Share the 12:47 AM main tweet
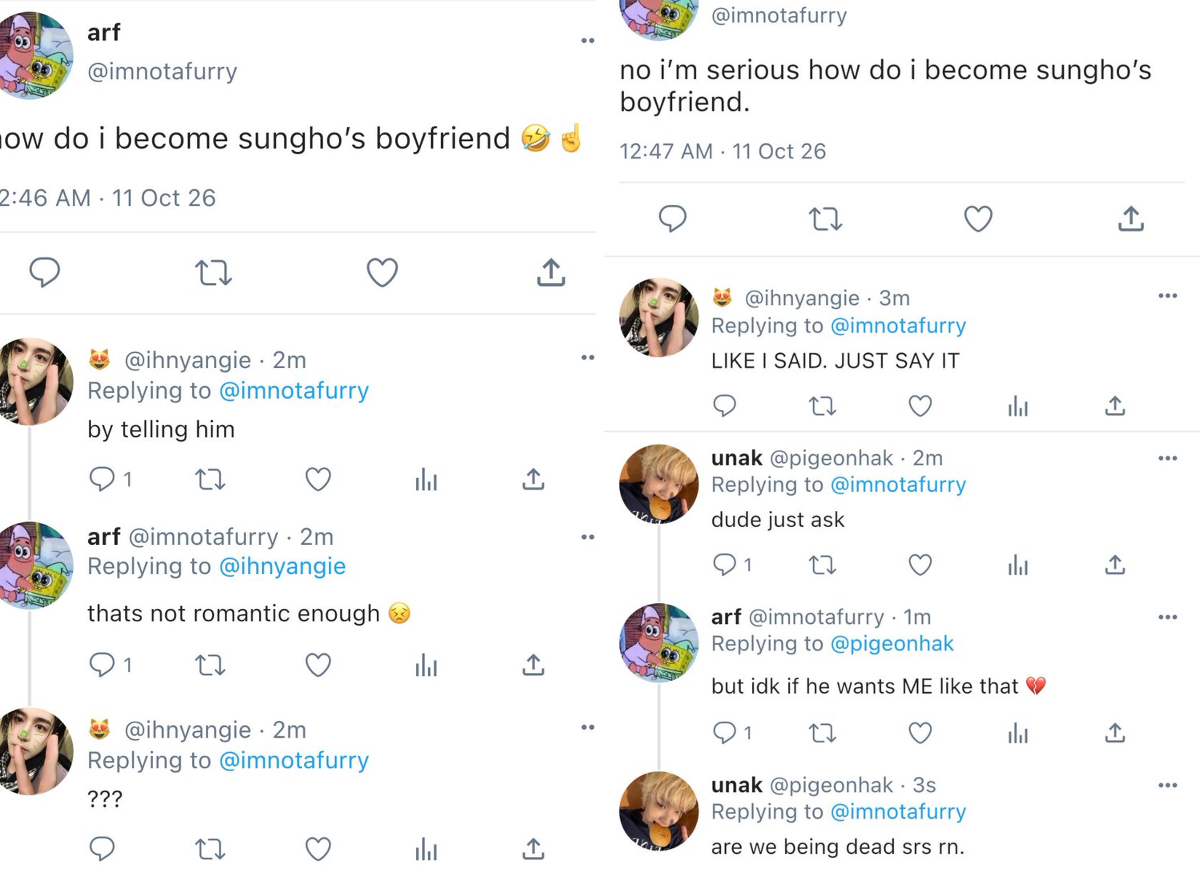This screenshot has height=873, width=1200. coord(1131,219)
